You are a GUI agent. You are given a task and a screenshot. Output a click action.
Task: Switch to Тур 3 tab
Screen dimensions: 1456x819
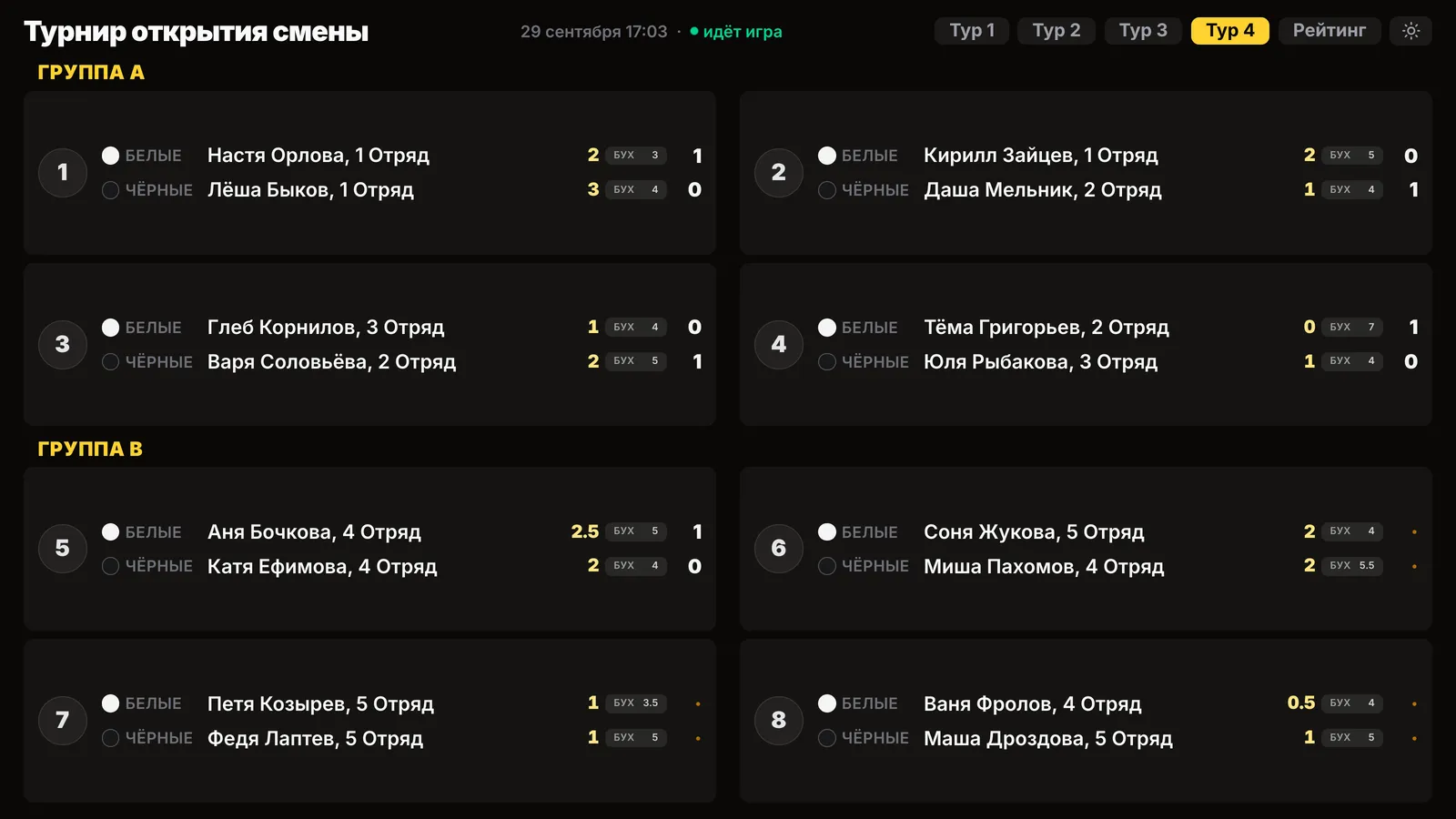point(1143,31)
